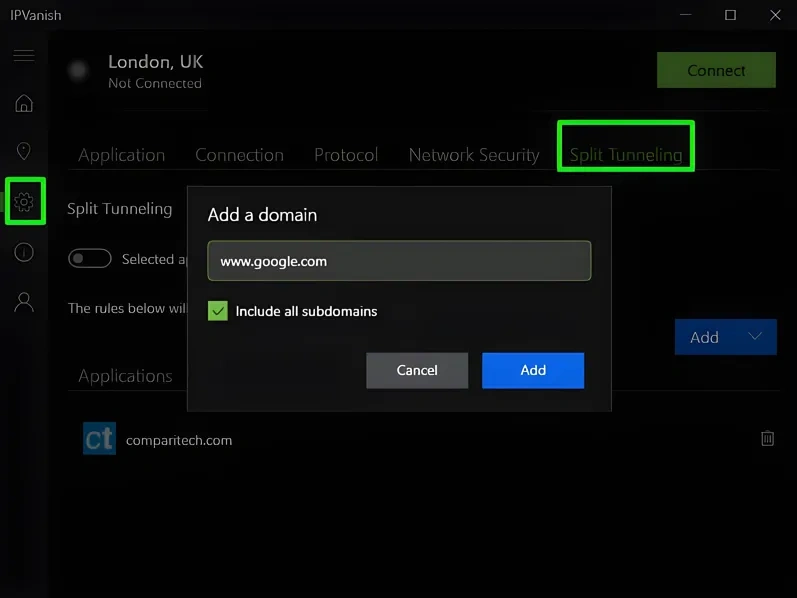Viewport: 797px width, 598px height.
Task: Switch to the Connection tab
Action: 239,155
